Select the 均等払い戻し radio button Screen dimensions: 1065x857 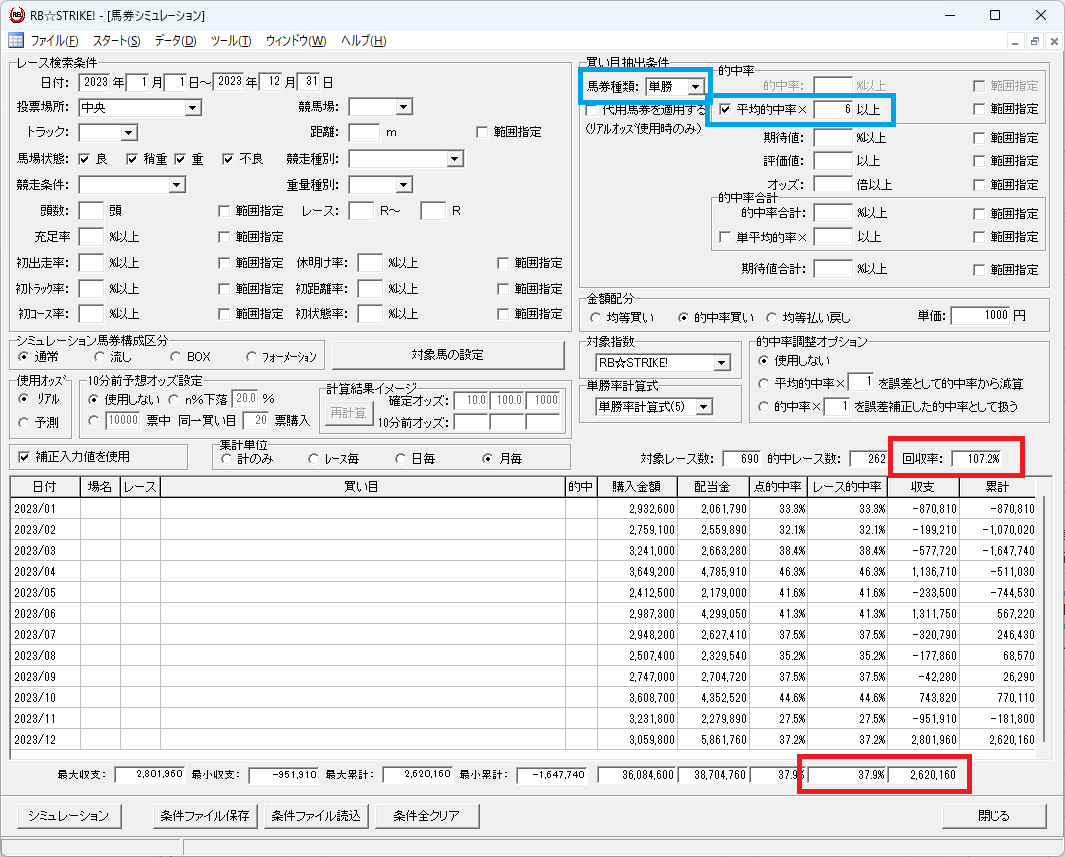(772, 318)
